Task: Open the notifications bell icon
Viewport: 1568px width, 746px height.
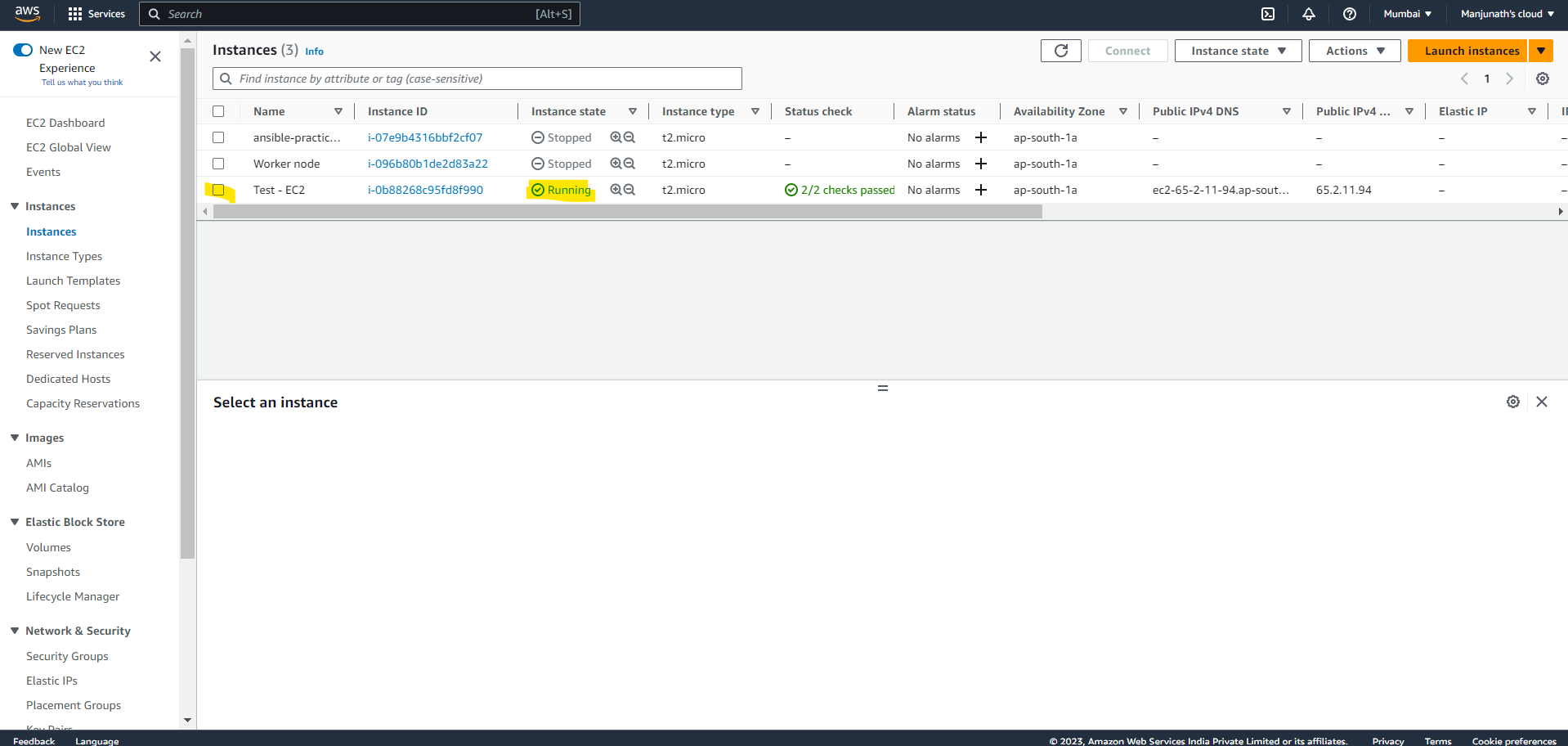Action: 1309,14
